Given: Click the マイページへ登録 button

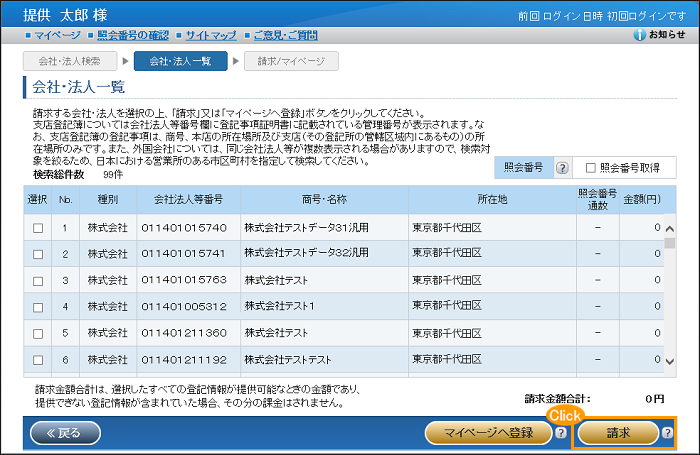Looking at the screenshot, I should click(x=488, y=433).
